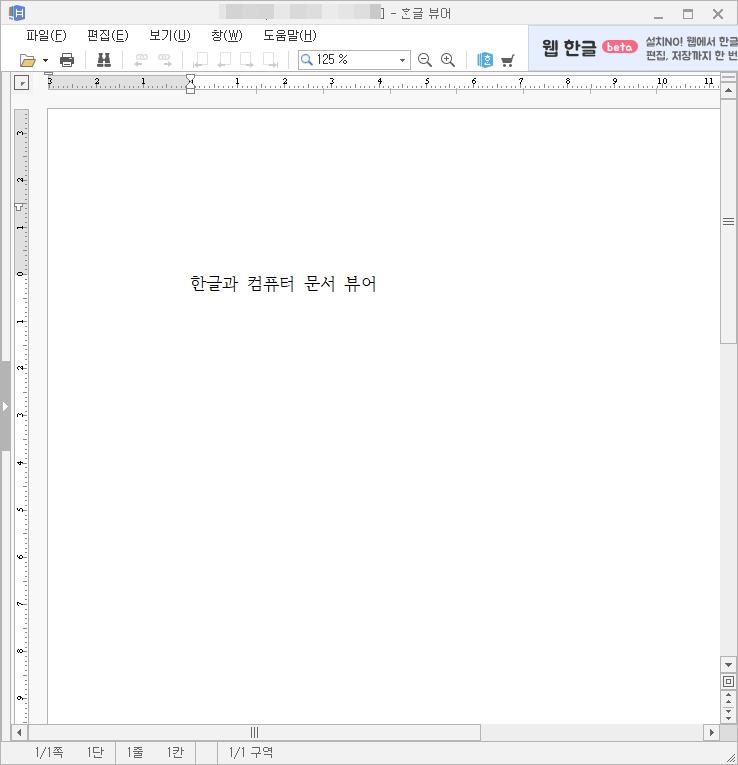Screen dimensions: 738x765
Task: Click the document text 한글과 컴퓨터 문서 뷰어
Action: coord(283,283)
